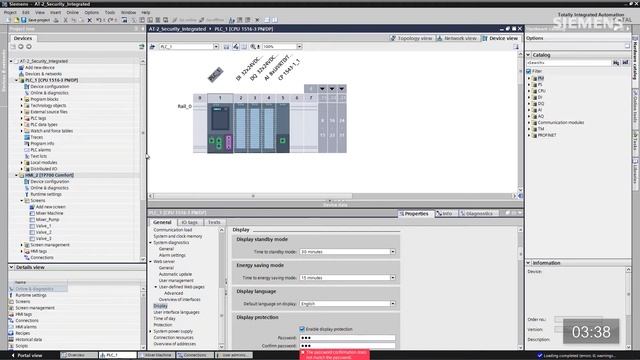Toggle the Filter checkbox in the catalog
This screenshot has width=640, height=360.
pyautogui.click(x=529, y=71)
